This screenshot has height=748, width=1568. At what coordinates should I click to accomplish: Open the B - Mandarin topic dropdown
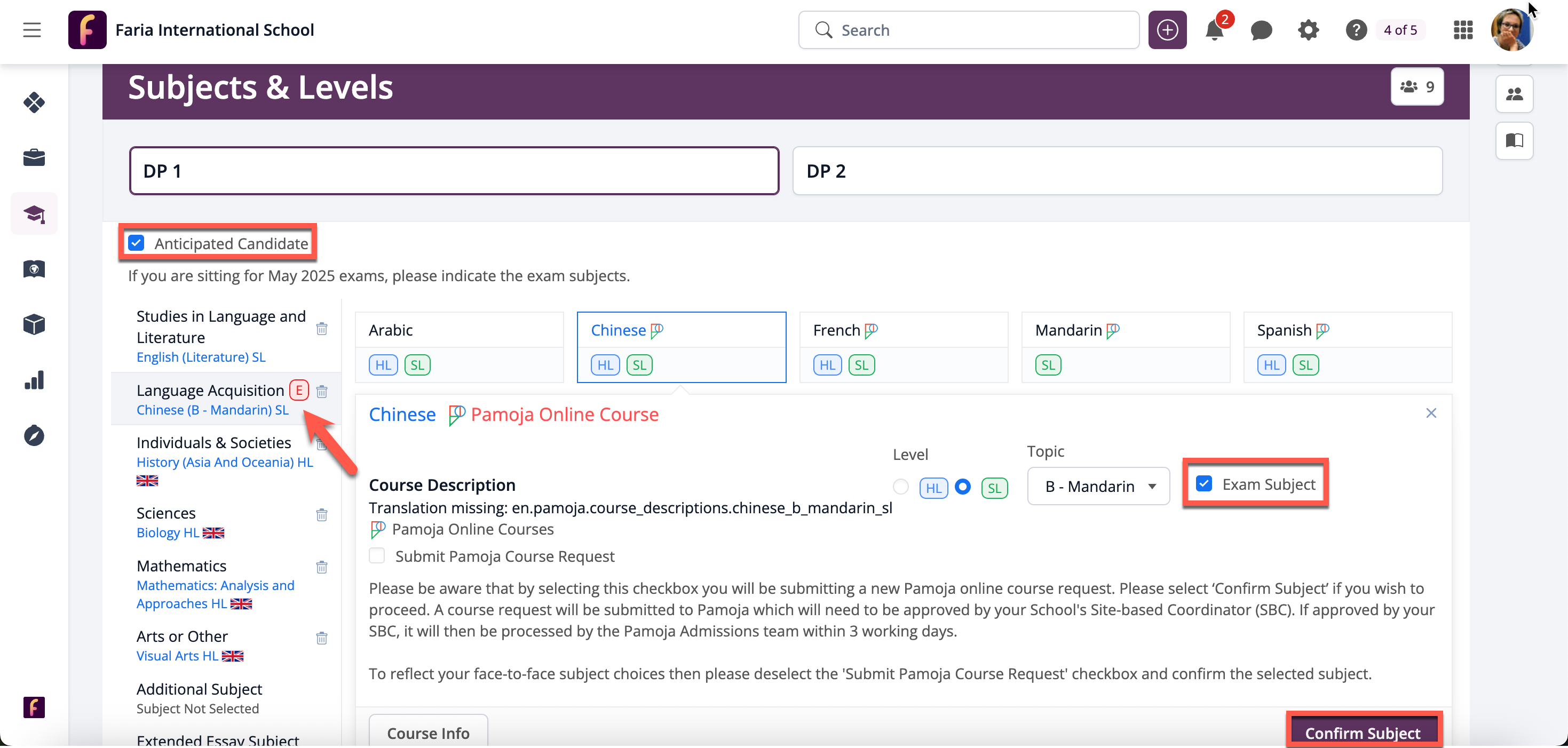pyautogui.click(x=1098, y=486)
